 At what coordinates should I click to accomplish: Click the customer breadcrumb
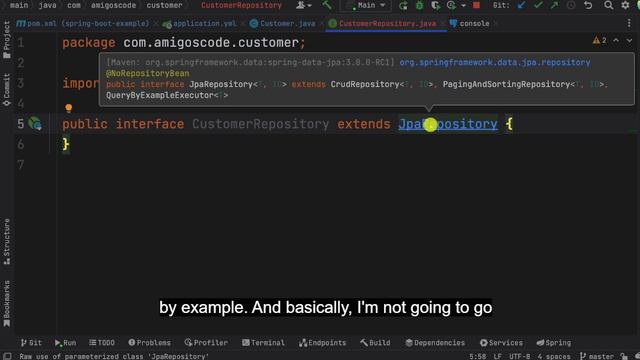click(x=164, y=5)
